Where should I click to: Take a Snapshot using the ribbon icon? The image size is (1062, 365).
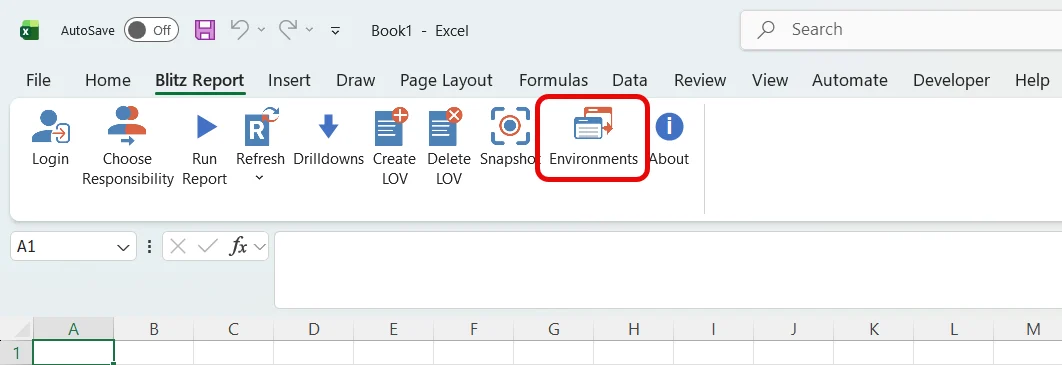pyautogui.click(x=510, y=125)
